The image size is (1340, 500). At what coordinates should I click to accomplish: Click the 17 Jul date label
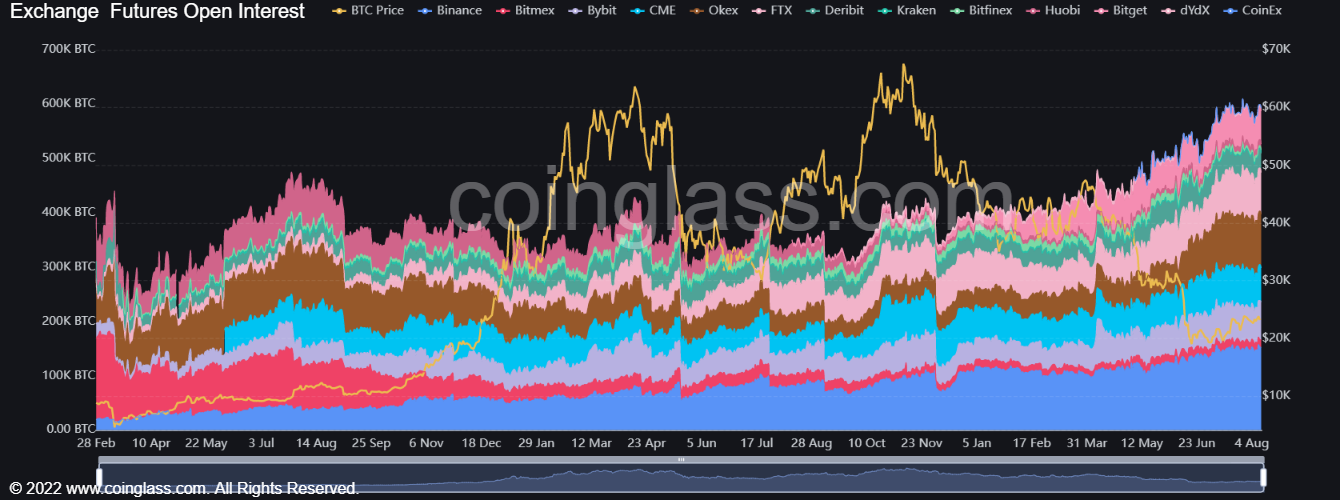click(756, 443)
